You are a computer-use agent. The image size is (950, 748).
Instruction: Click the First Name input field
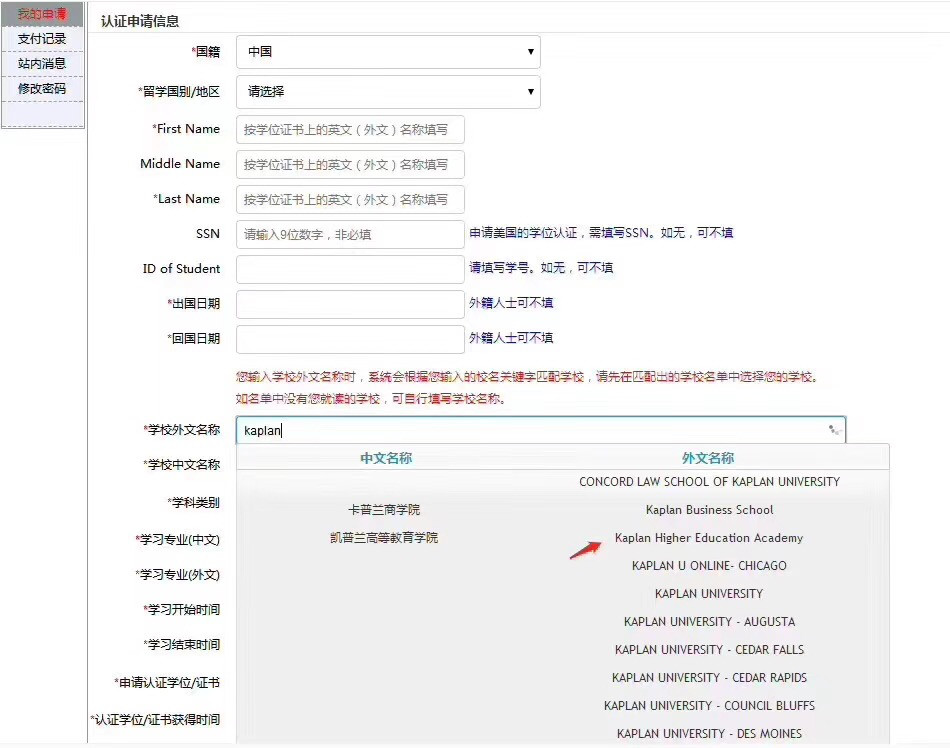pyautogui.click(x=350, y=129)
